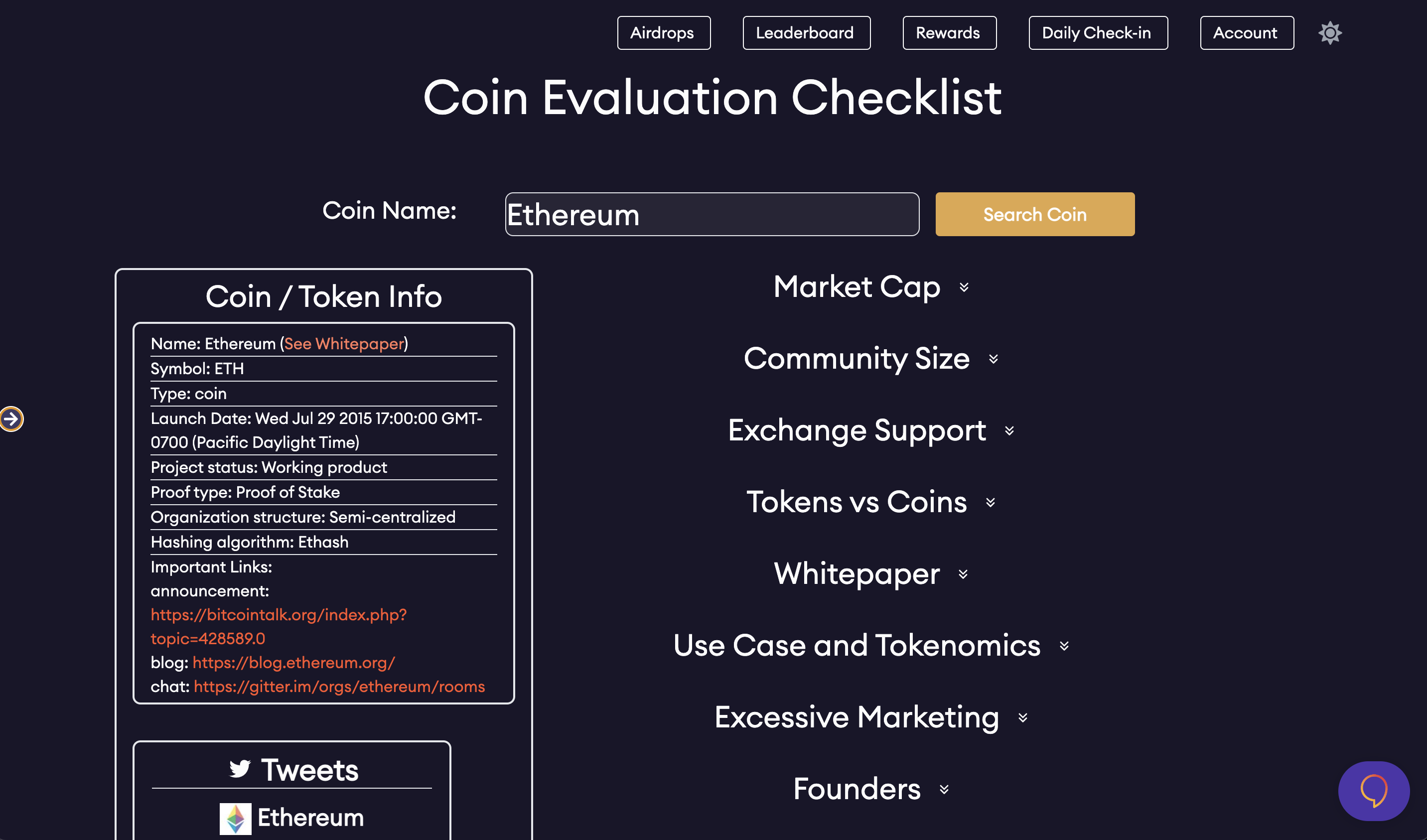Open the sidebar with arrow circle icon

11,419
